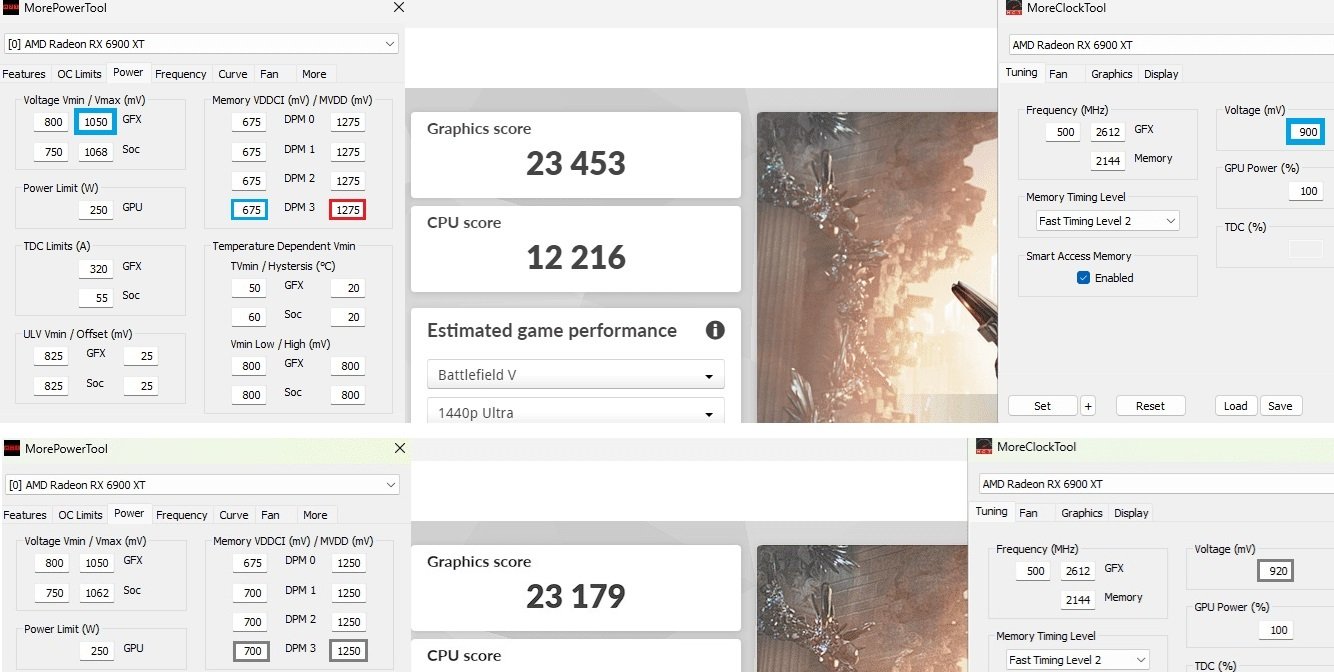Screen dimensions: 1334x672
Task: Click the TDC Limits GFX field showing 320
Action: coord(97,268)
